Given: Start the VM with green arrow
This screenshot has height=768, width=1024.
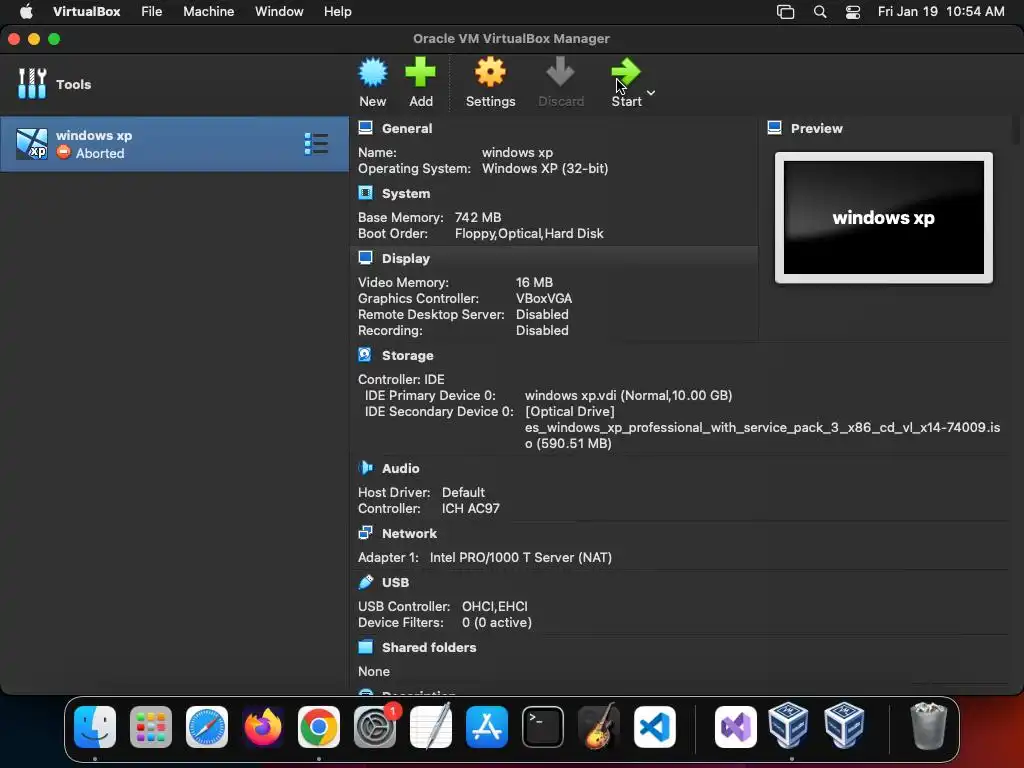Looking at the screenshot, I should (x=626, y=72).
